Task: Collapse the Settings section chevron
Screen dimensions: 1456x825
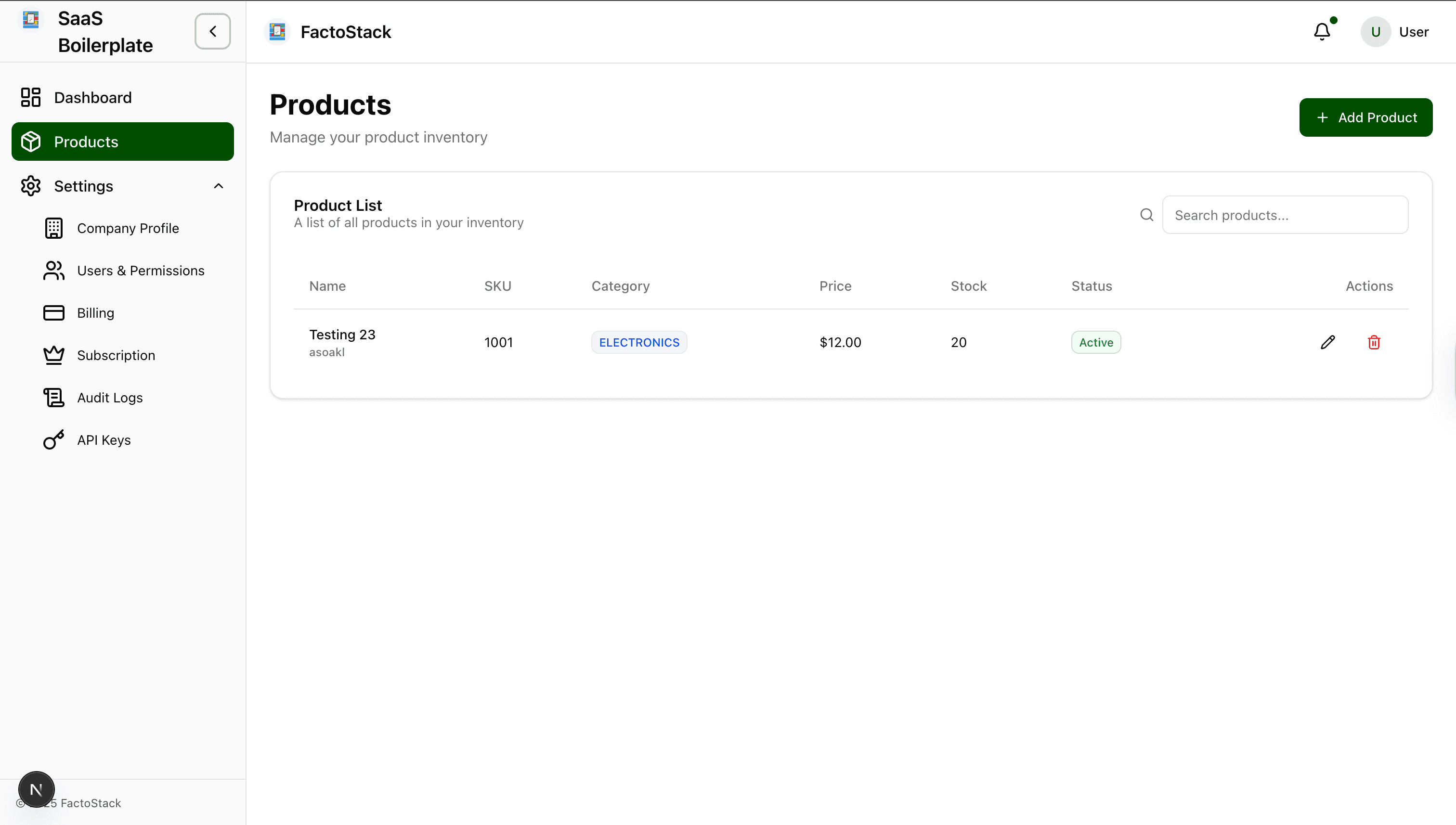Action: 218,186
